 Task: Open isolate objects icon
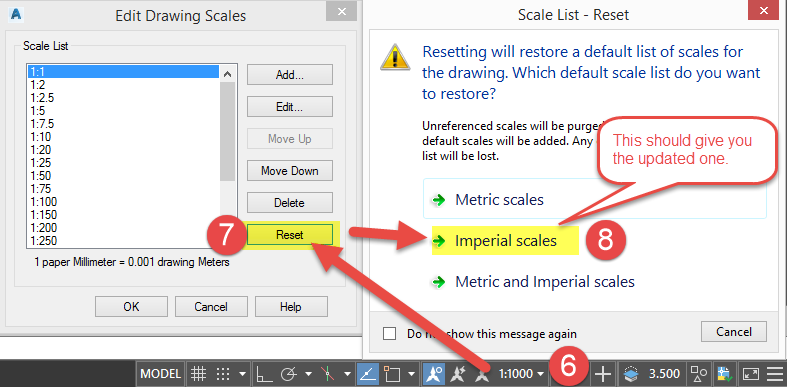(698, 373)
